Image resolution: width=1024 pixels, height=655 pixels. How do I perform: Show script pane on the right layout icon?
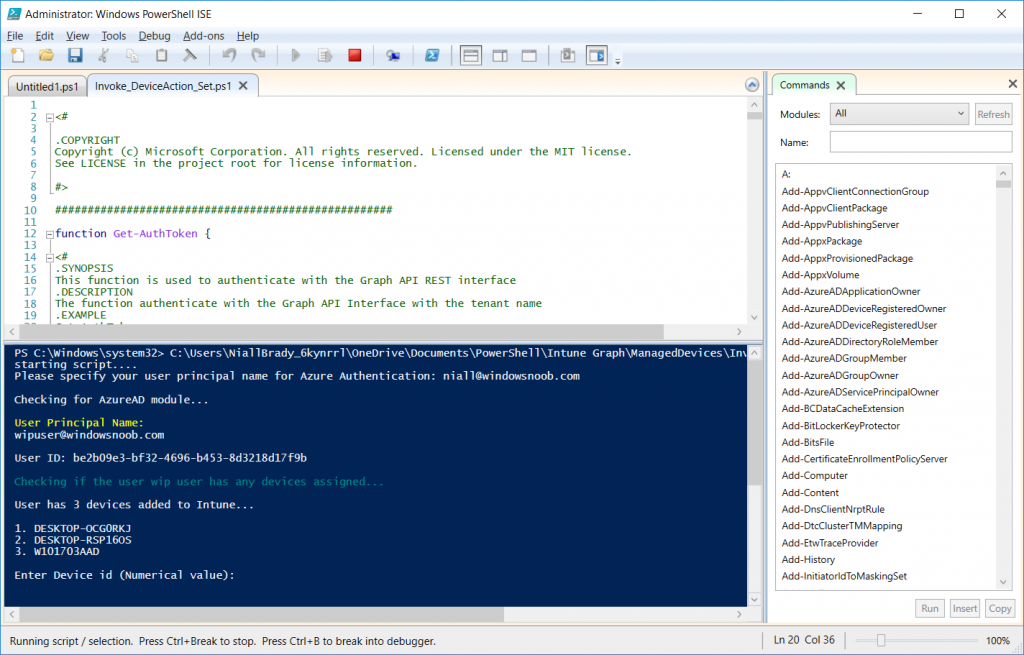coord(500,56)
